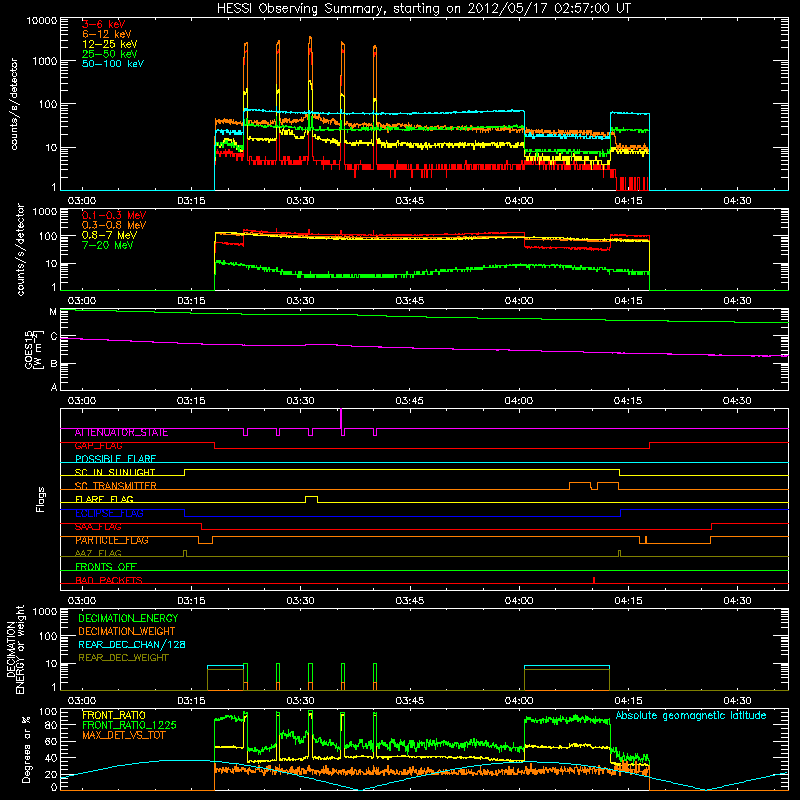This screenshot has width=800, height=800.
Task: Click the 0.3-0.8 MeV legend label
Action: click(x=114, y=225)
